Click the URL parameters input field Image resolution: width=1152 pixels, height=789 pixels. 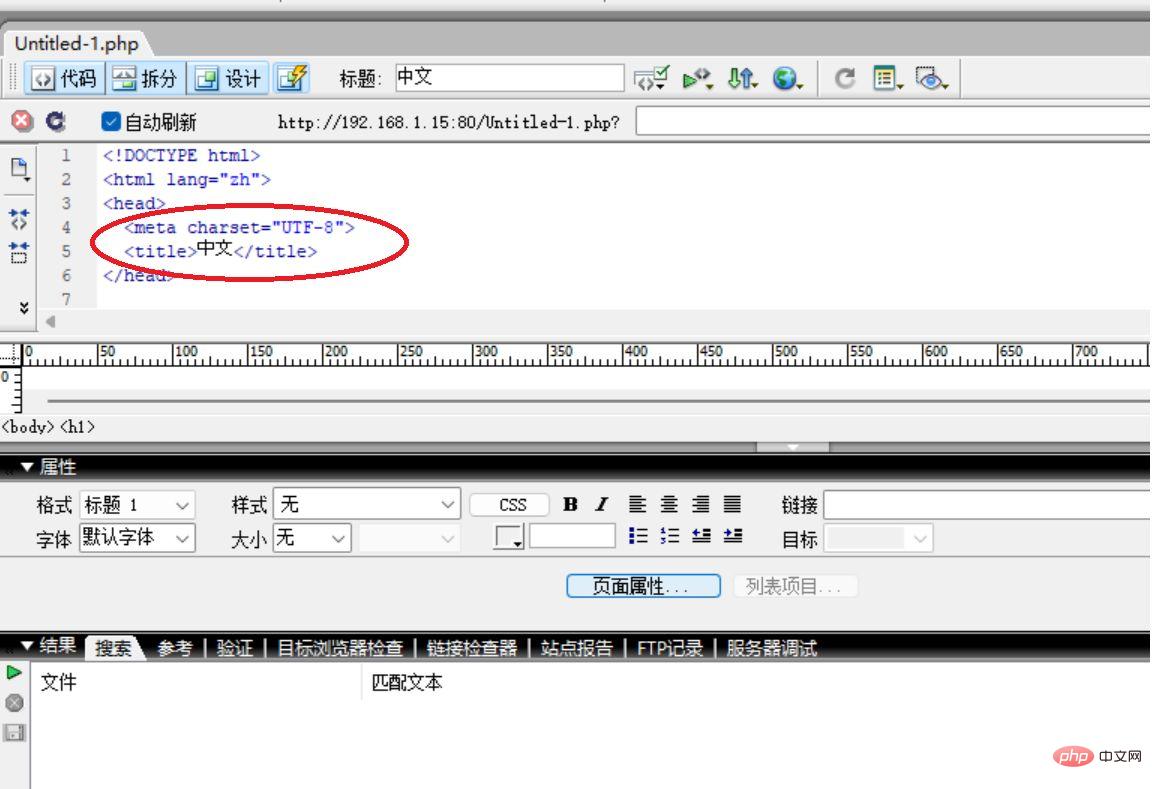893,121
